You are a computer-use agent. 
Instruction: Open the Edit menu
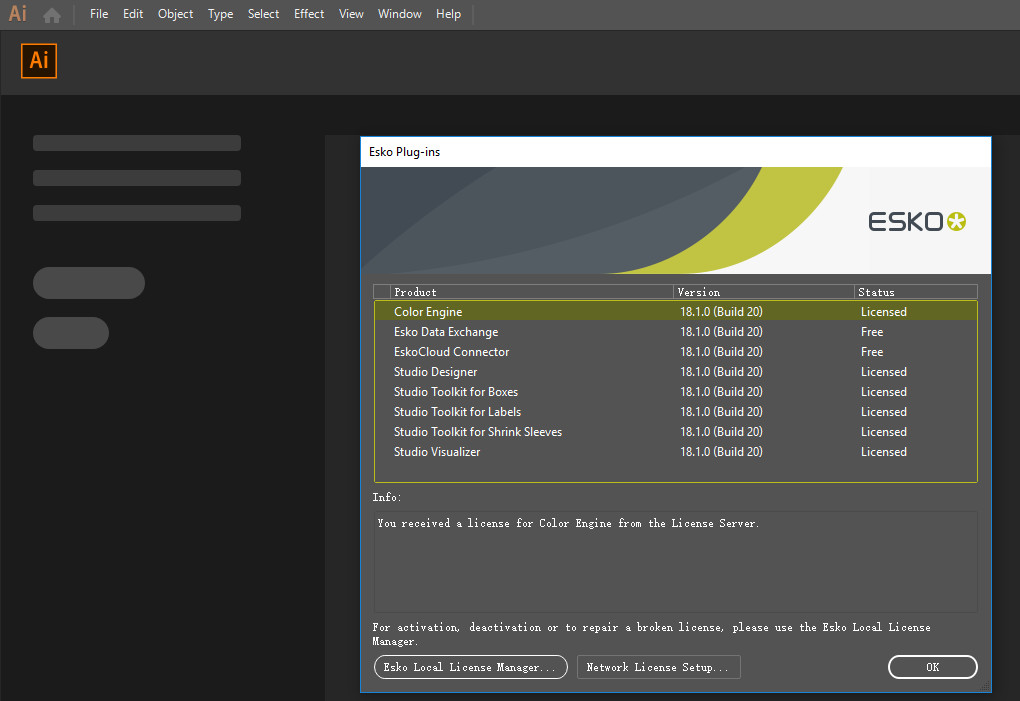(x=133, y=14)
